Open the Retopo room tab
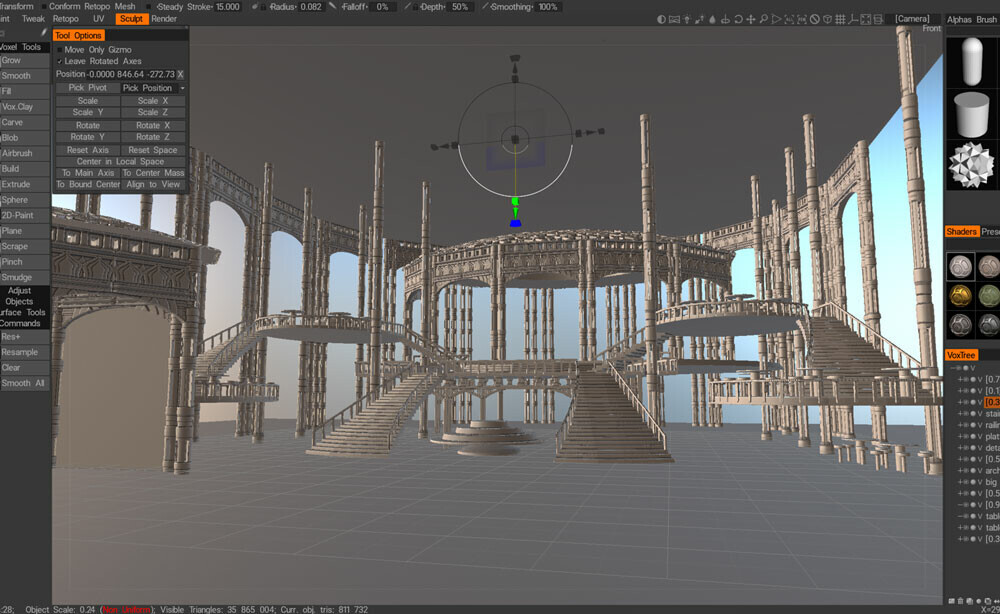Viewport: 1000px width, 614px height. pyautogui.click(x=66, y=19)
